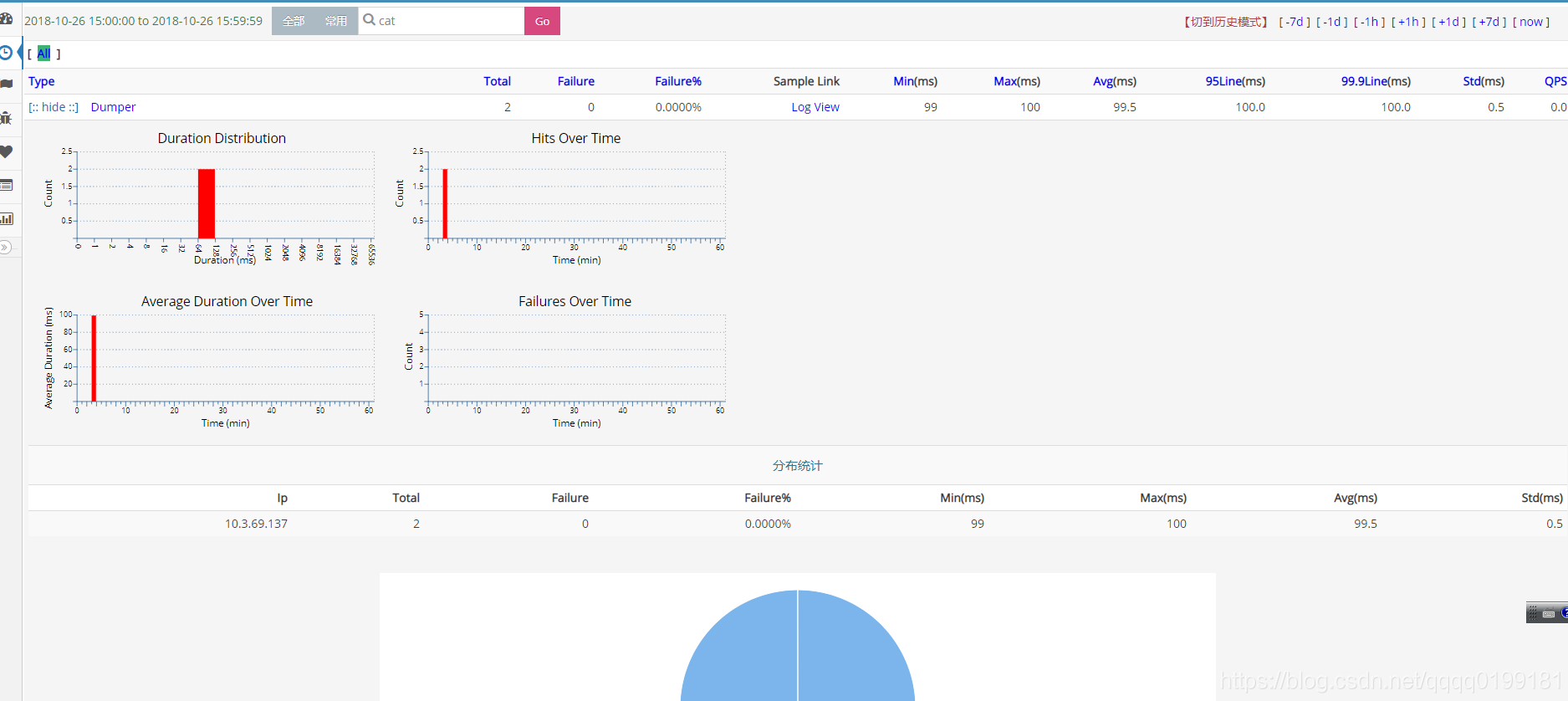Jump to current time with now
This screenshot has height=701, width=1568.
(x=1531, y=22)
